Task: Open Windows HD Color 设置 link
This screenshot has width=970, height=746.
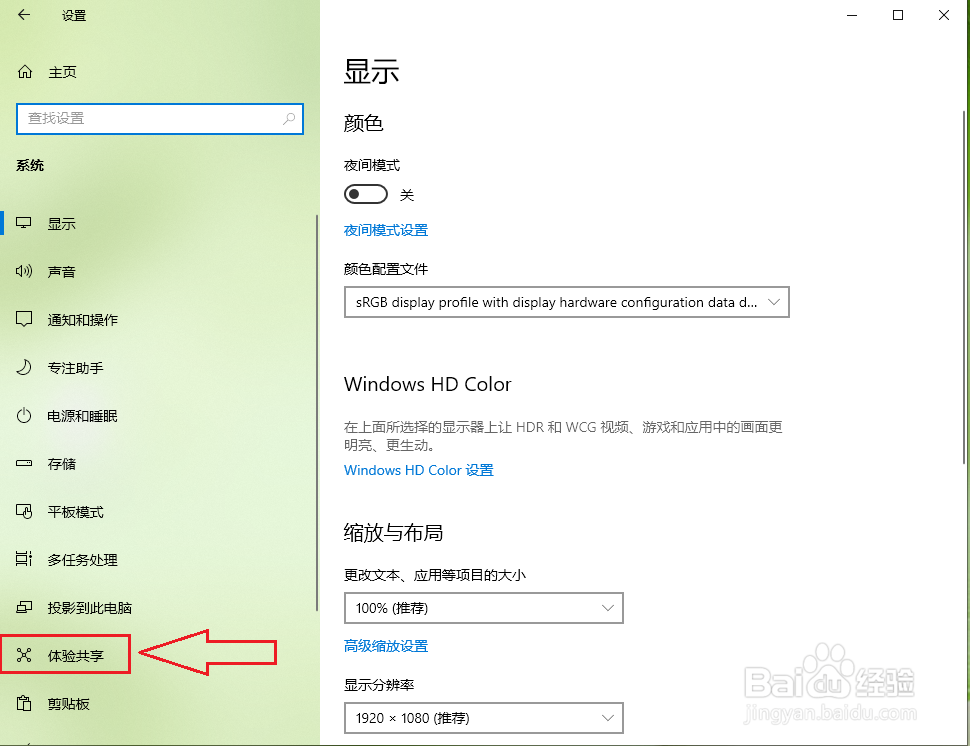Action: click(419, 470)
